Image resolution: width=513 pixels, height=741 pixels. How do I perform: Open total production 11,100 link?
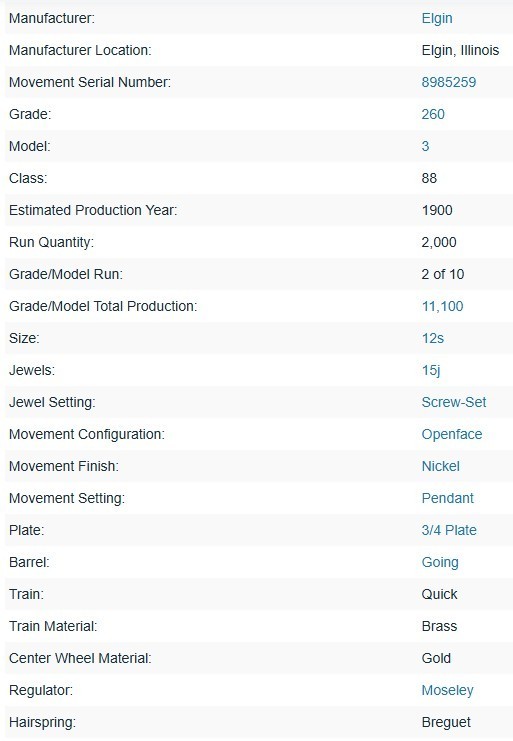coord(443,306)
